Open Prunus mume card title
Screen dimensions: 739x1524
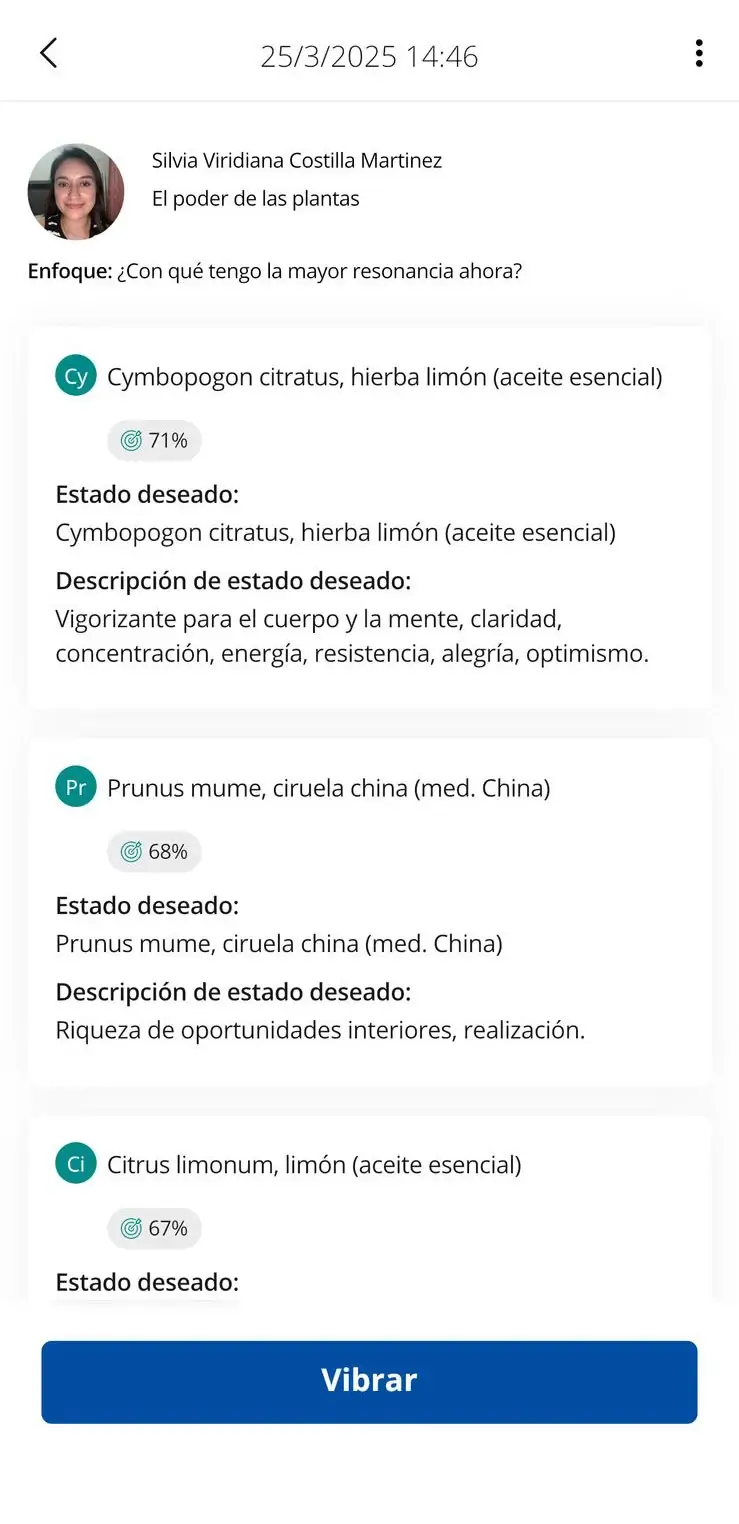pos(328,788)
